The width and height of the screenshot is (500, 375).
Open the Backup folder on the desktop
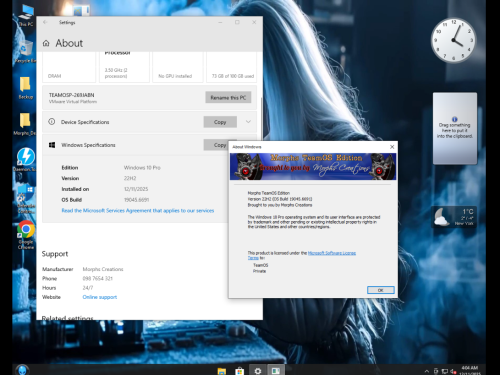[x=26, y=88]
